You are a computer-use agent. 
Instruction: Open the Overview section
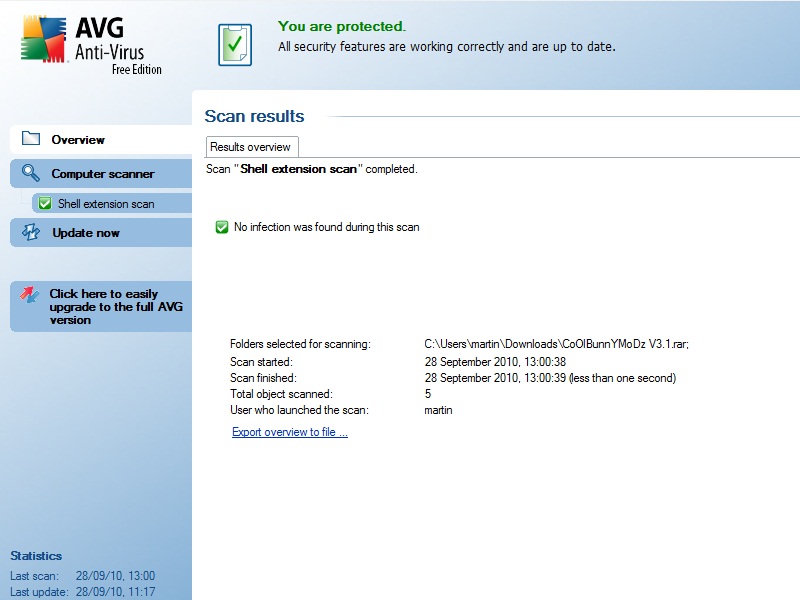[101, 139]
